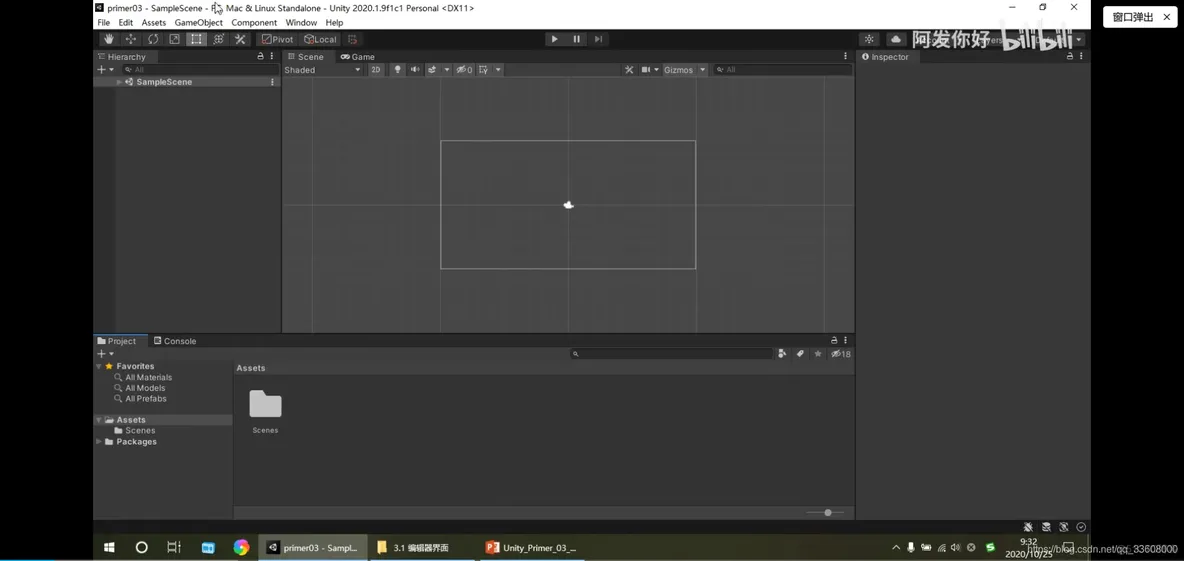Open Scene view component tools icon
Screen dimensions: 1184x561
629,69
